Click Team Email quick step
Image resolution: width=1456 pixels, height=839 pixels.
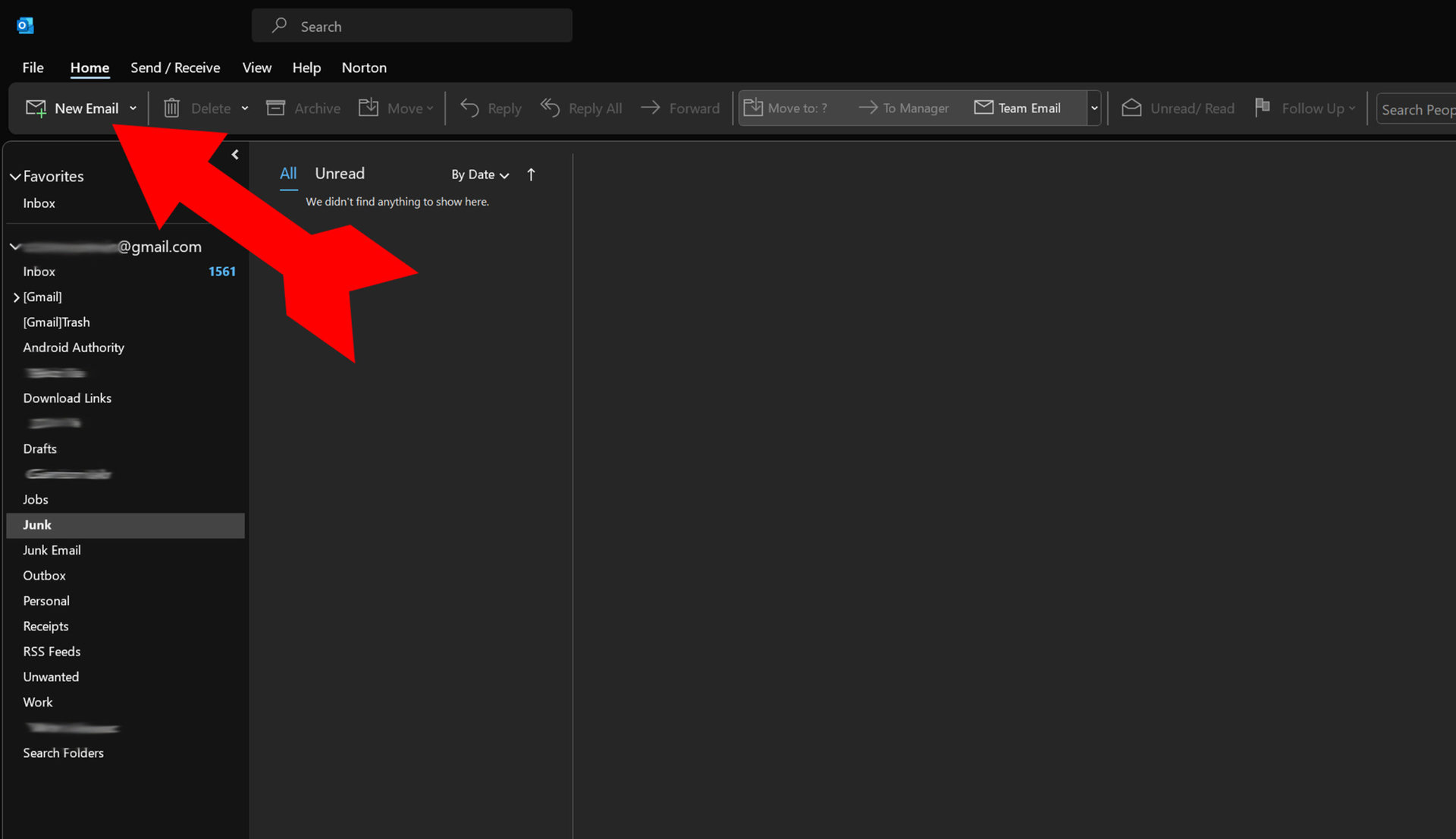[1018, 108]
